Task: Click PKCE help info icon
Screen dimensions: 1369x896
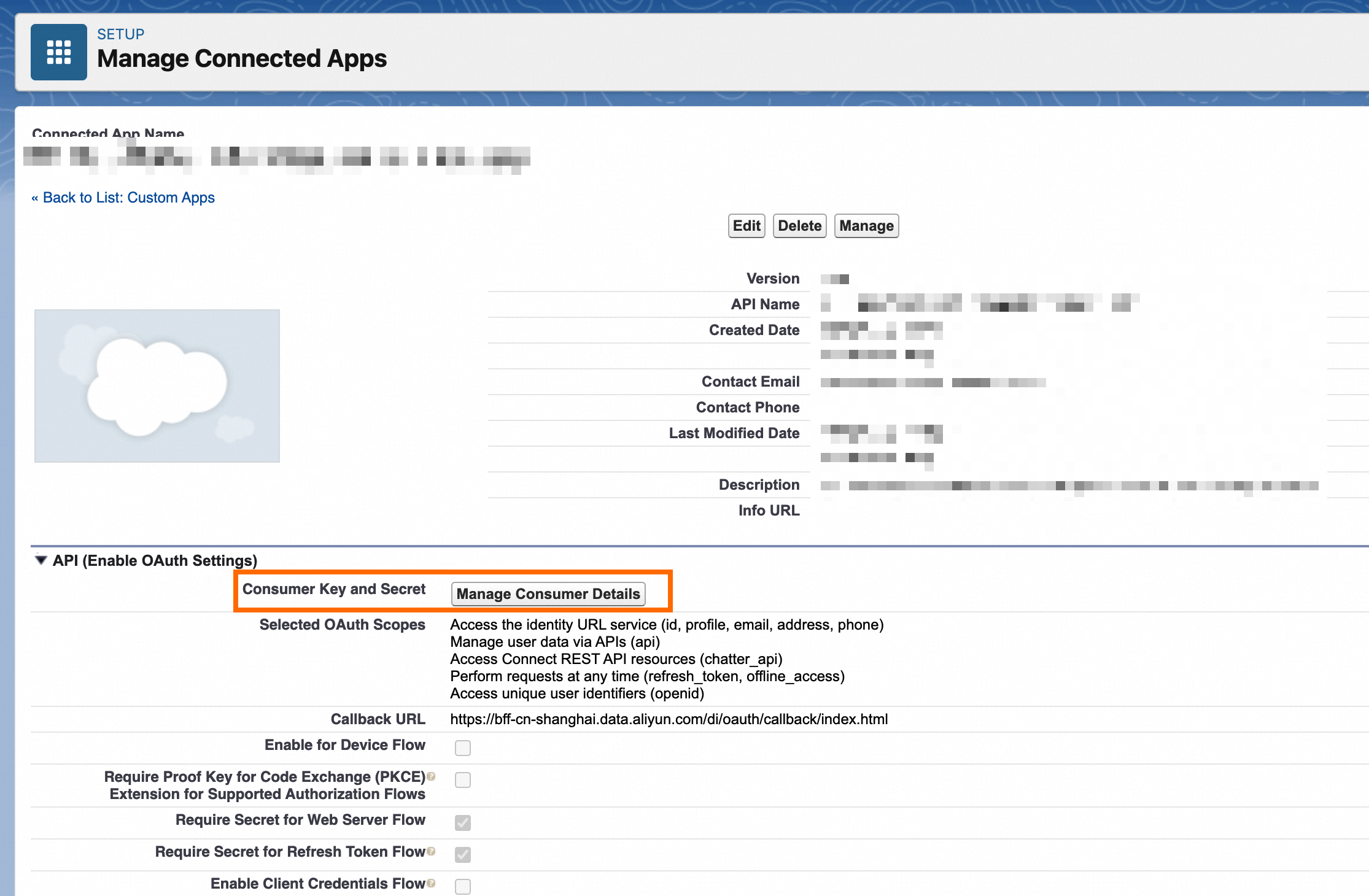Action: [x=432, y=776]
